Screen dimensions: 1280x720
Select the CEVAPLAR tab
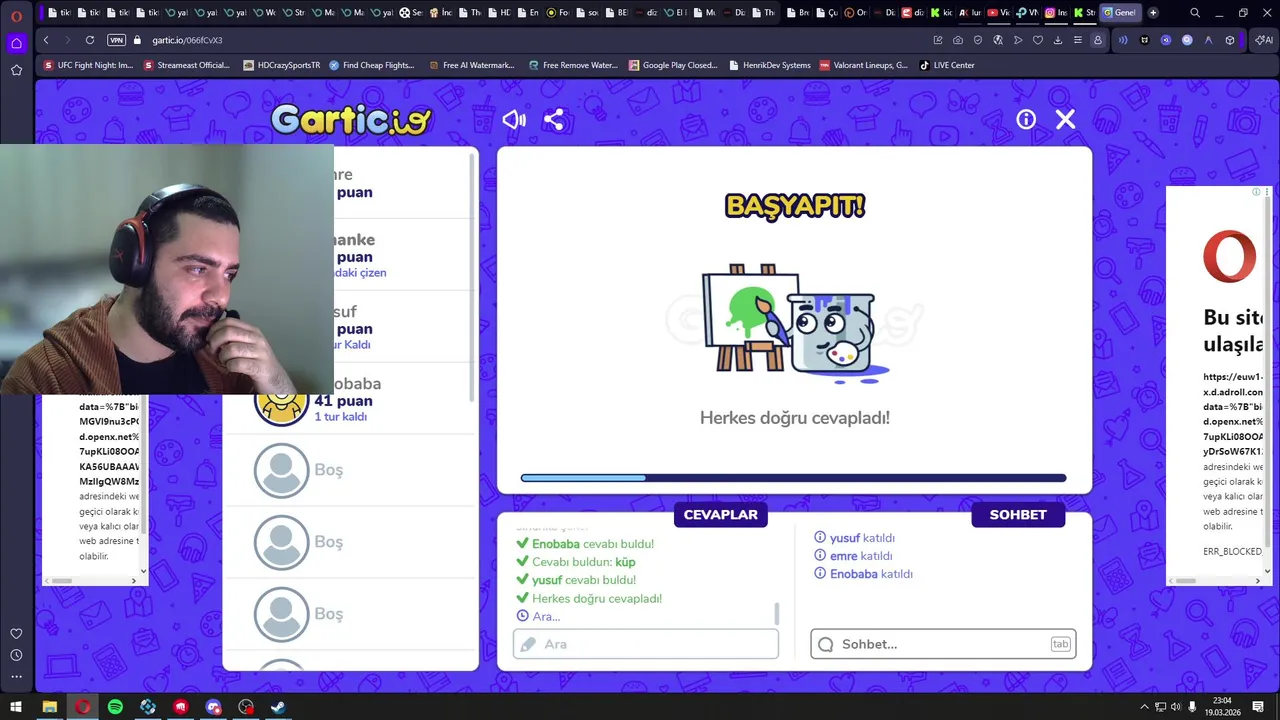click(x=721, y=514)
